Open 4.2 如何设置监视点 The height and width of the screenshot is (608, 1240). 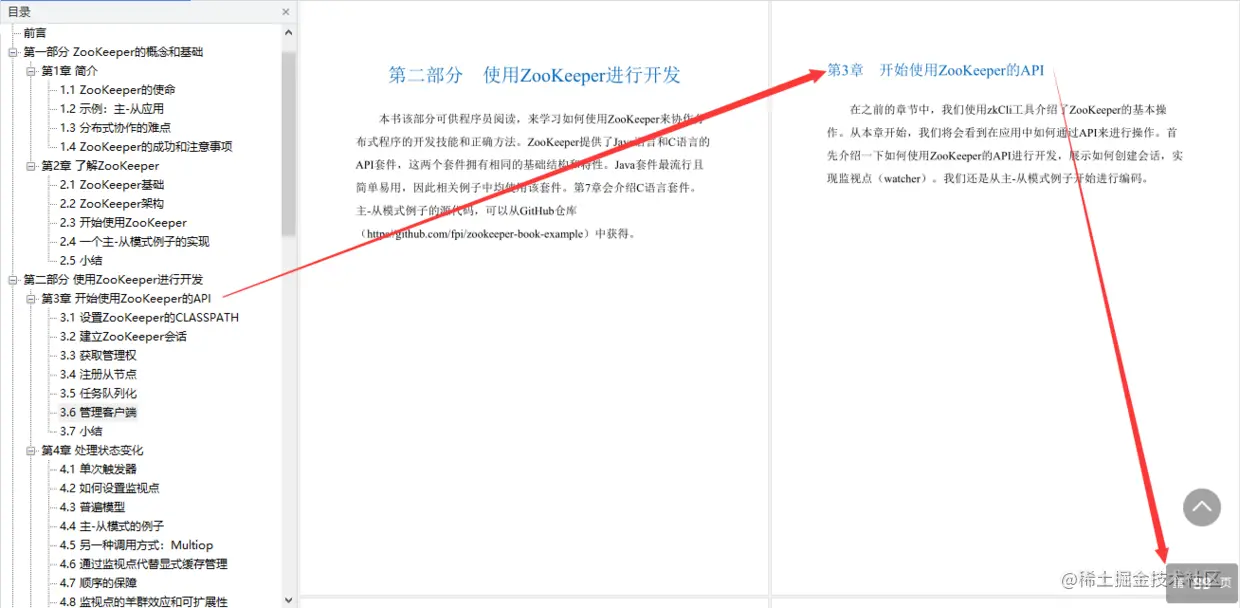pos(109,489)
